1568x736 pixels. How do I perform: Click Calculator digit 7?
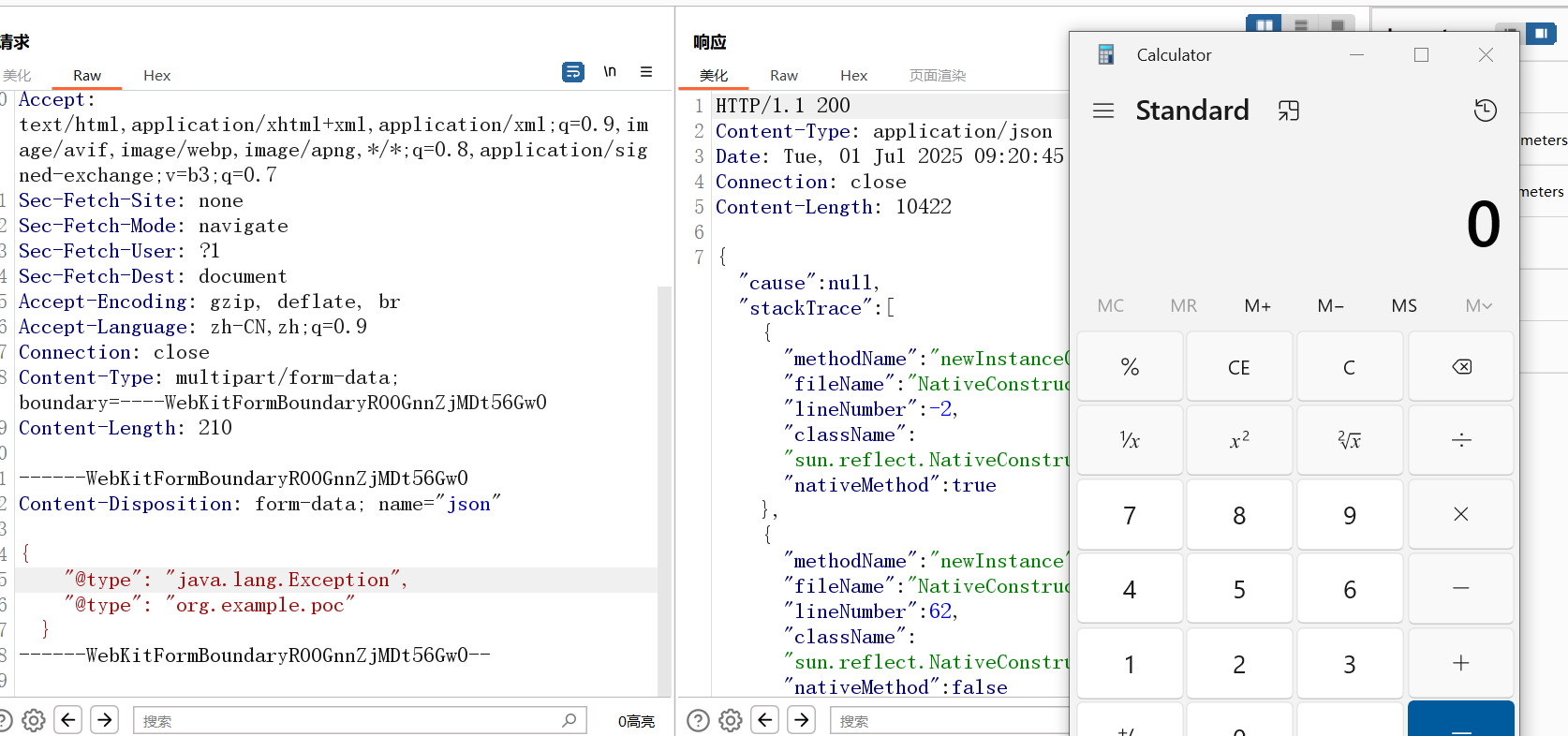(x=1130, y=514)
